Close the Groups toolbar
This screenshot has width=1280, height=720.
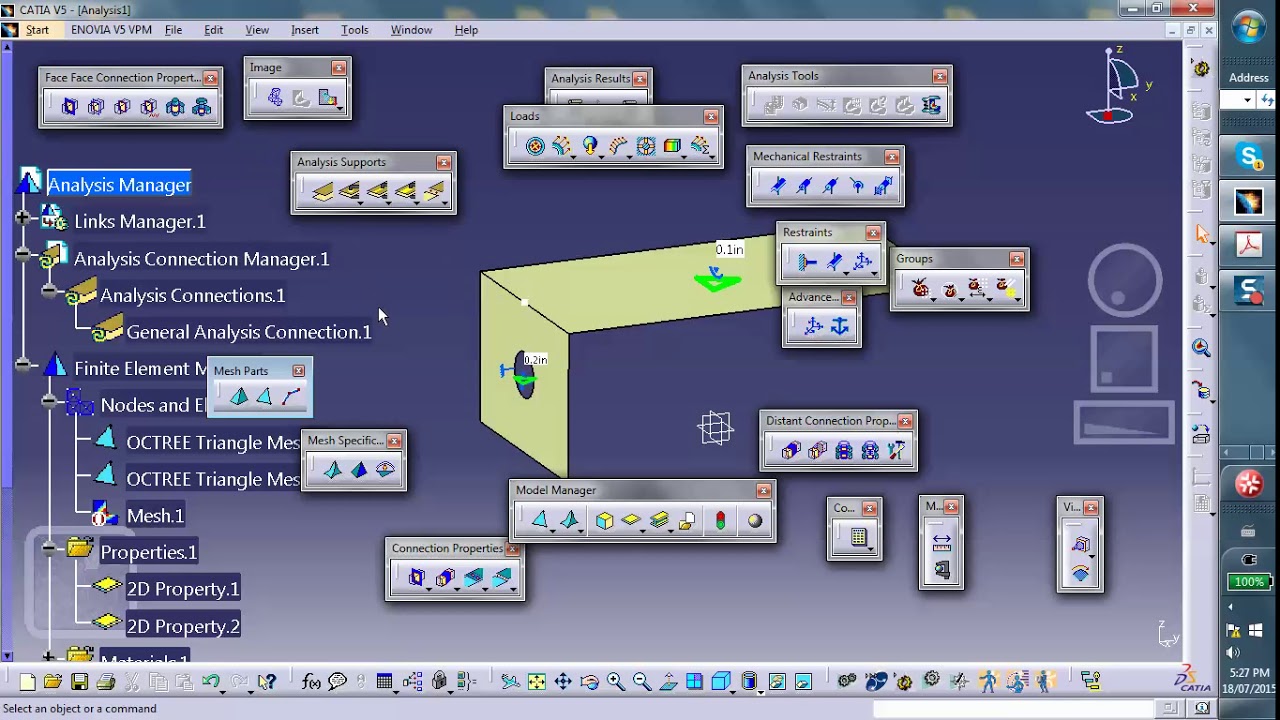[x=1017, y=259]
